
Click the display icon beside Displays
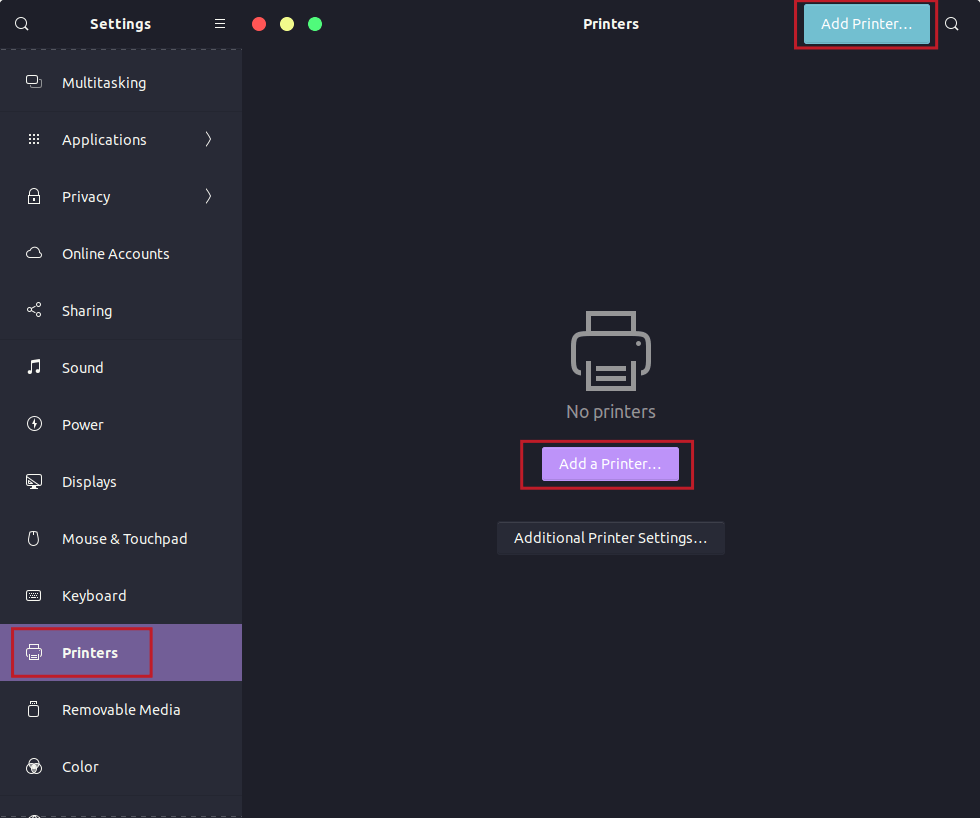point(33,481)
